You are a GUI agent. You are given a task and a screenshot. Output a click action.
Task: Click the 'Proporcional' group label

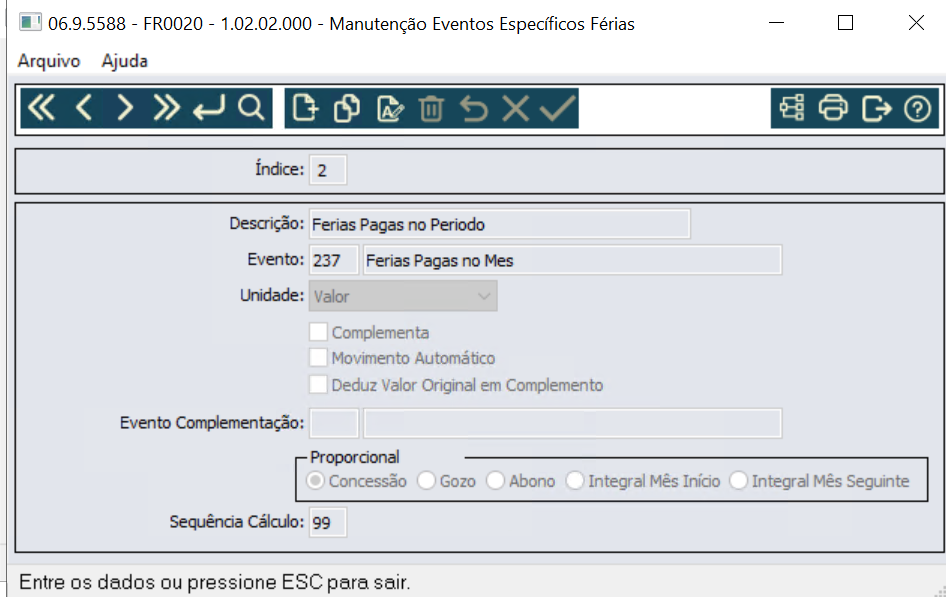point(355,457)
